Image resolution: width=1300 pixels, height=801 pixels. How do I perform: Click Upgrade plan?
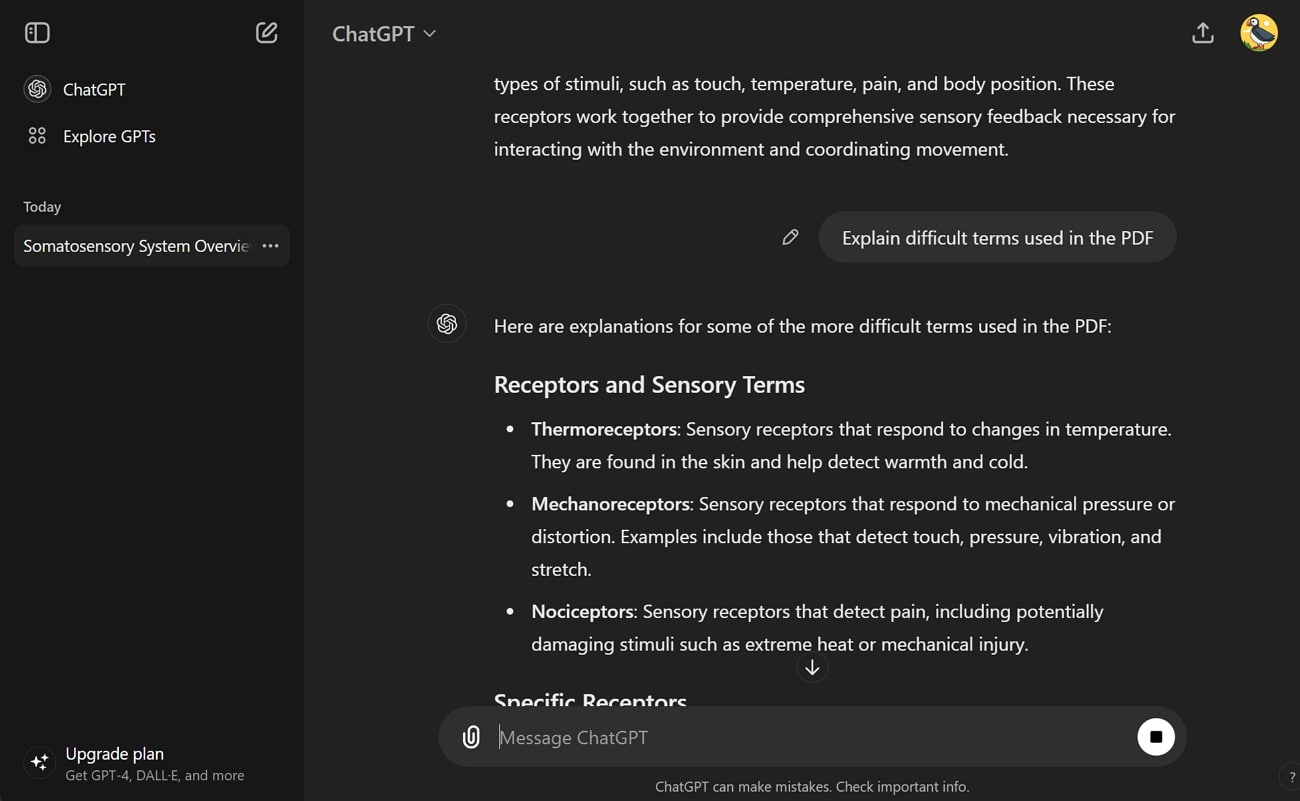pos(114,753)
